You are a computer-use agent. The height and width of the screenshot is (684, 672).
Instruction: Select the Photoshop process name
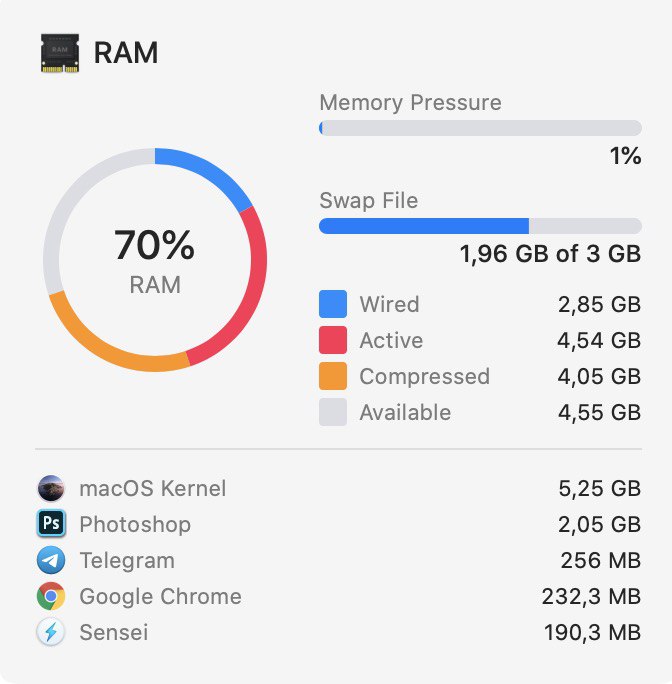click(x=135, y=524)
